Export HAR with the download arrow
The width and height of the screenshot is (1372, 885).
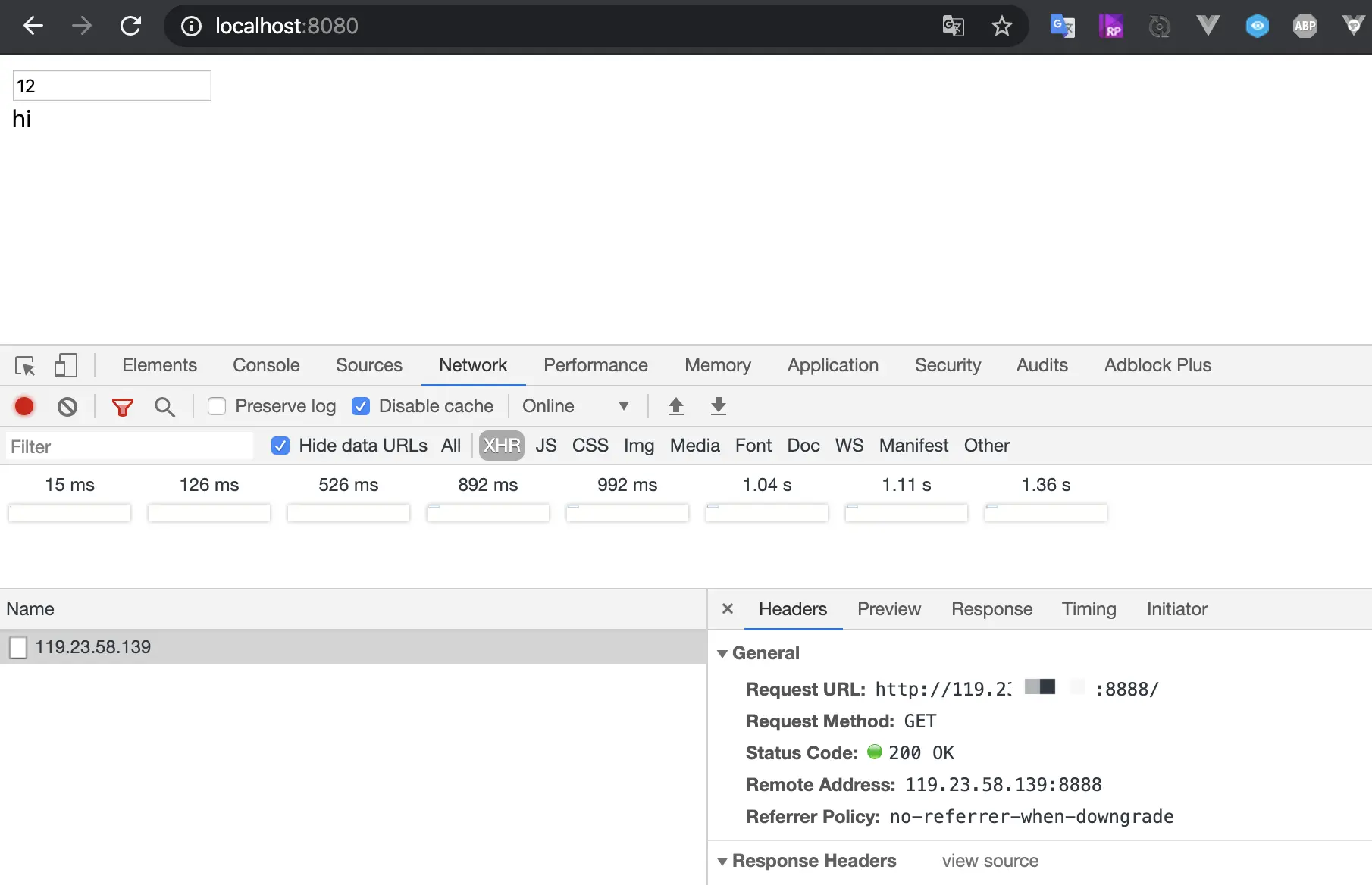[x=719, y=406]
